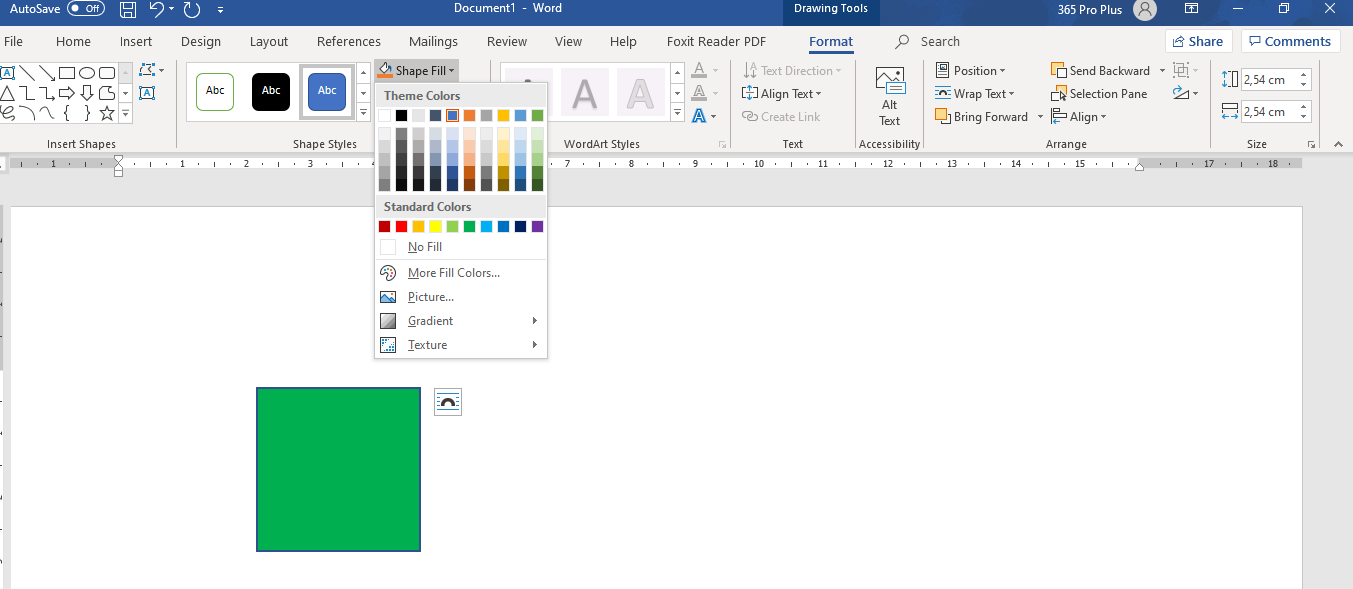Expand the Texture submenu
Screen dimensions: 1353x589
(x=428, y=344)
